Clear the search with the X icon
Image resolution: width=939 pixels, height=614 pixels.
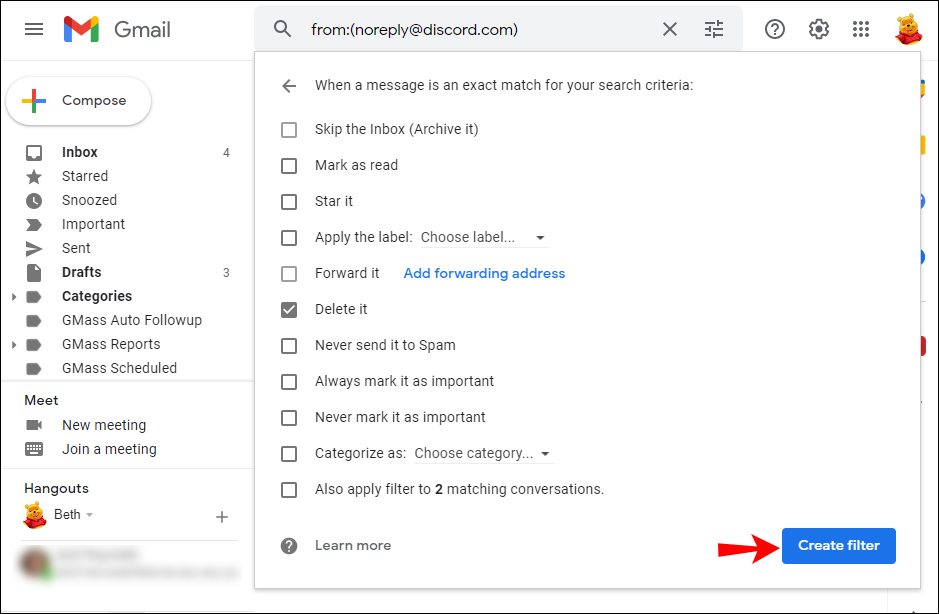point(670,29)
